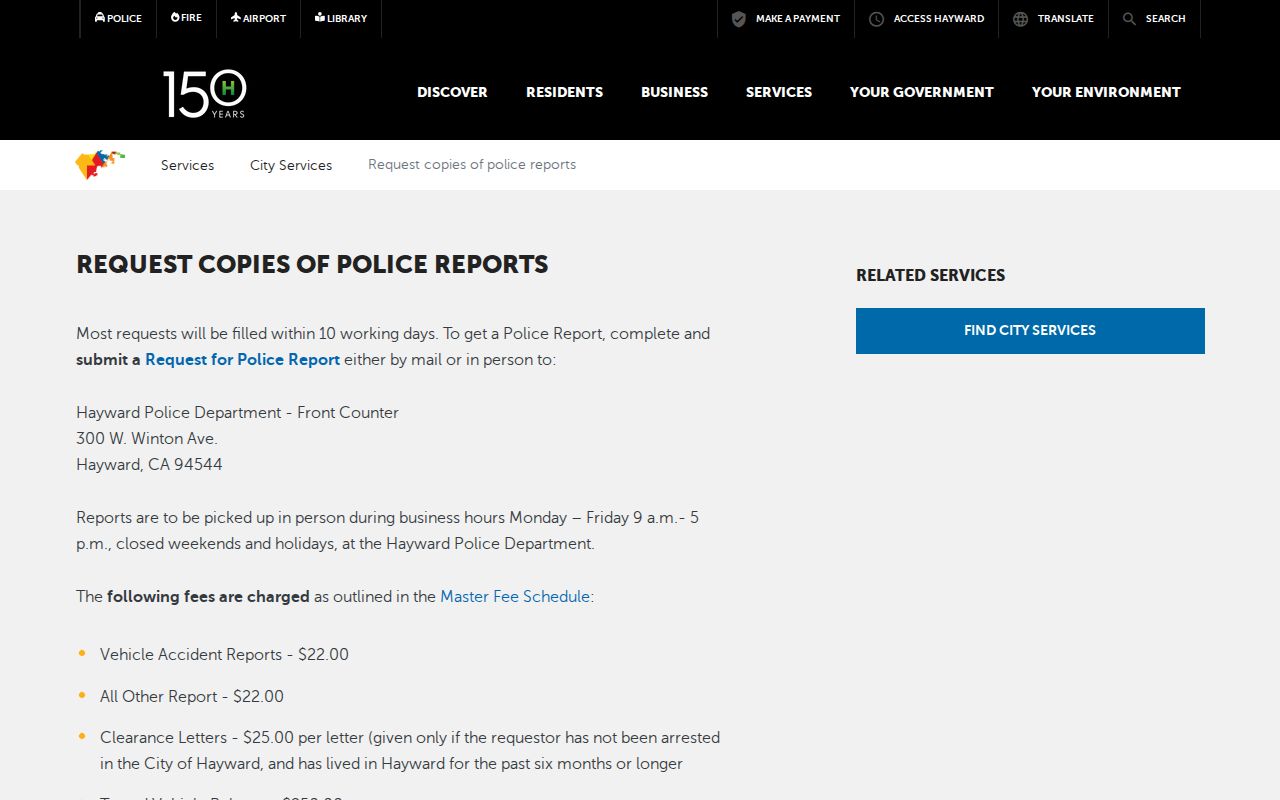Click All Other Report - $22.00 item
Viewport: 1280px width, 800px height.
(192, 696)
